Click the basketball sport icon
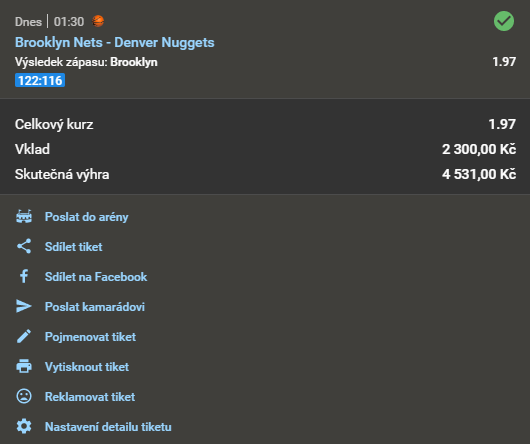Image resolution: width=530 pixels, height=444 pixels. click(x=98, y=21)
